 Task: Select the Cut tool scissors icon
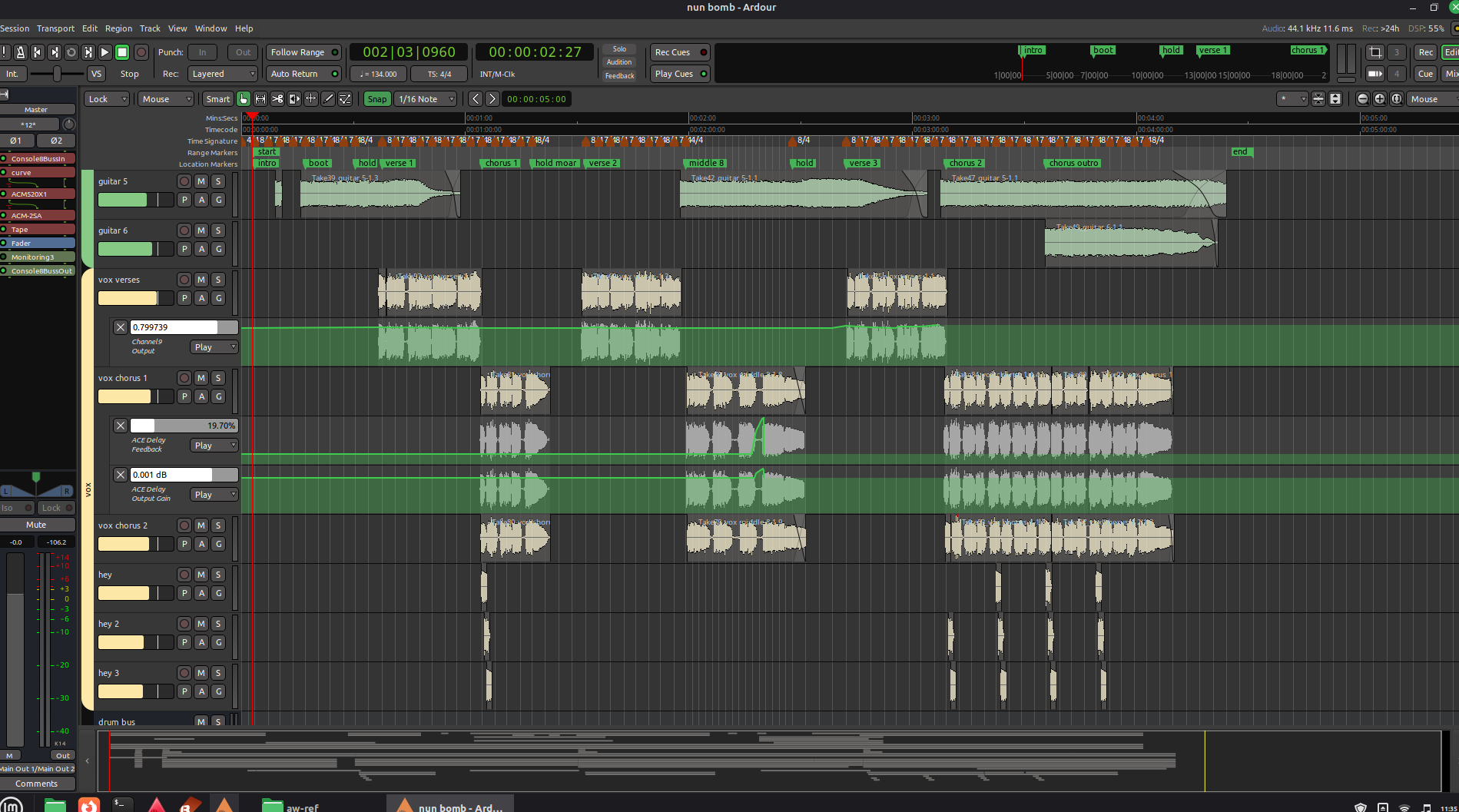coord(277,99)
